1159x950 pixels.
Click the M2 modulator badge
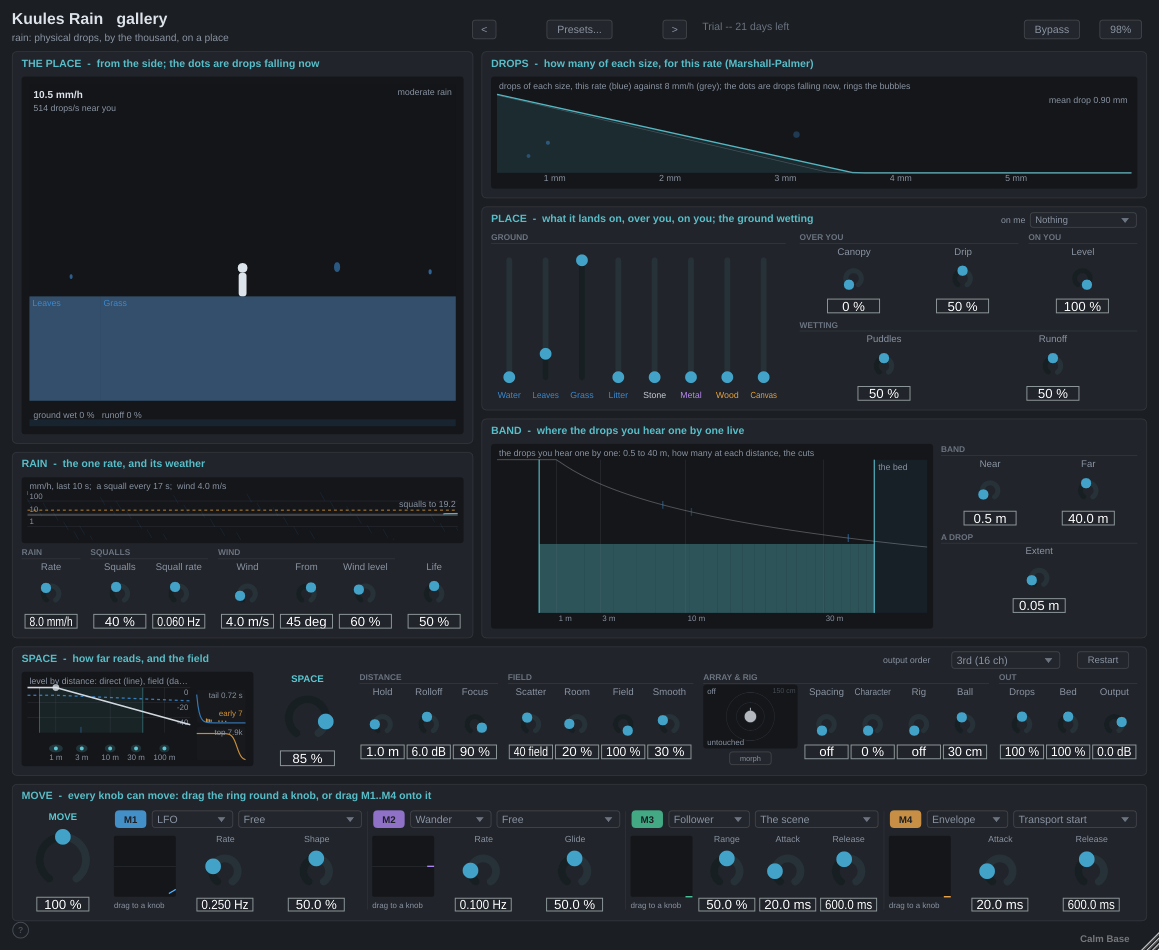[x=389, y=819]
